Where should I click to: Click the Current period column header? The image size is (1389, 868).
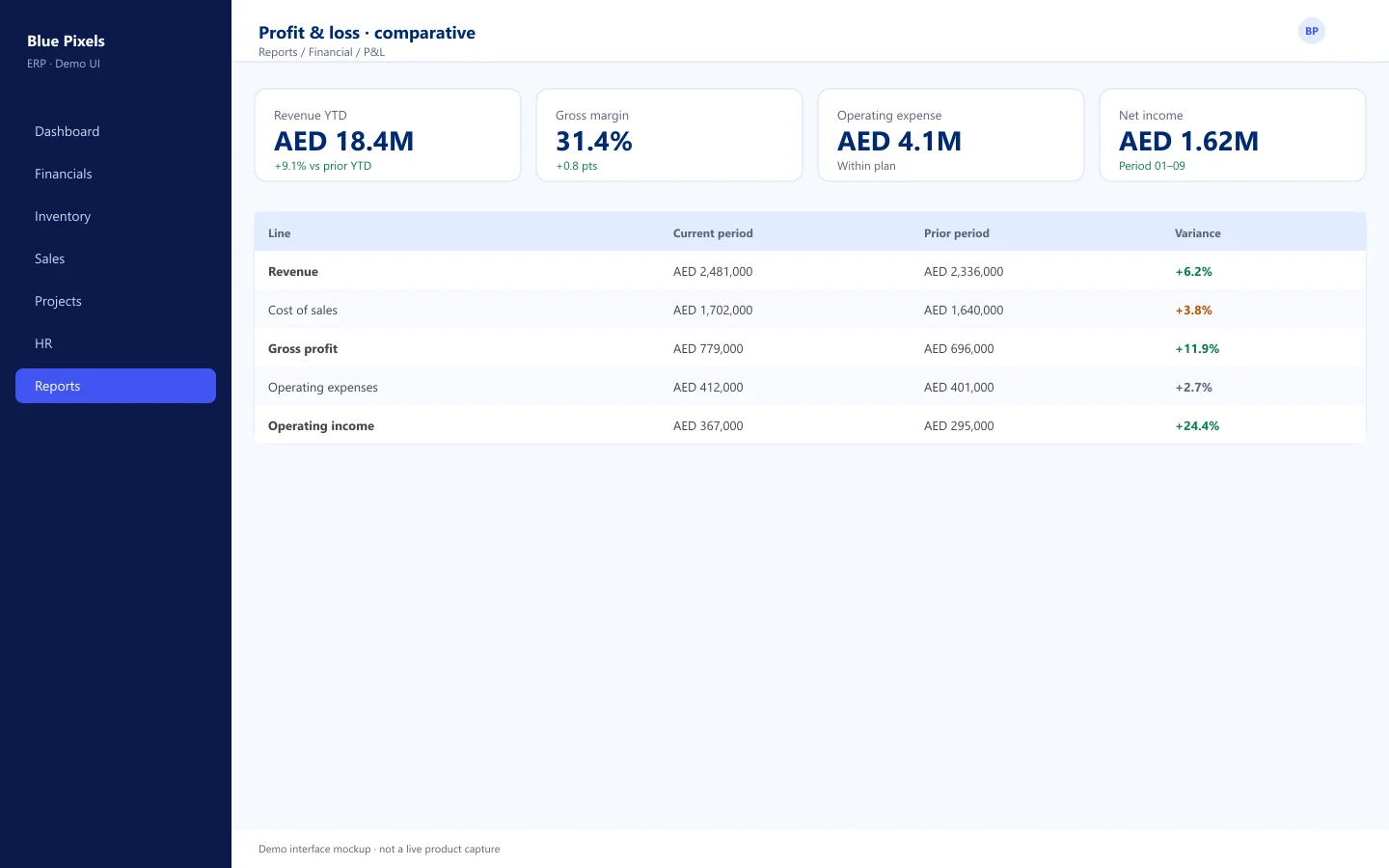713,233
